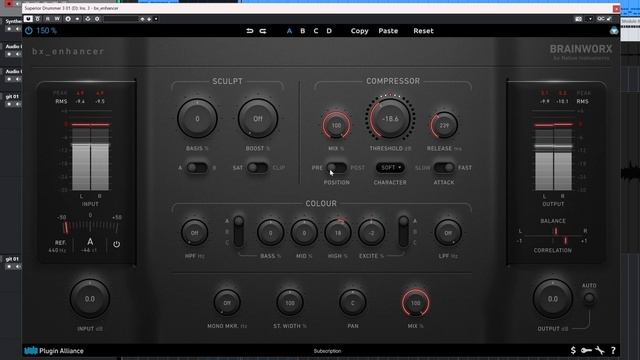Open the license key icon

pos(586,350)
